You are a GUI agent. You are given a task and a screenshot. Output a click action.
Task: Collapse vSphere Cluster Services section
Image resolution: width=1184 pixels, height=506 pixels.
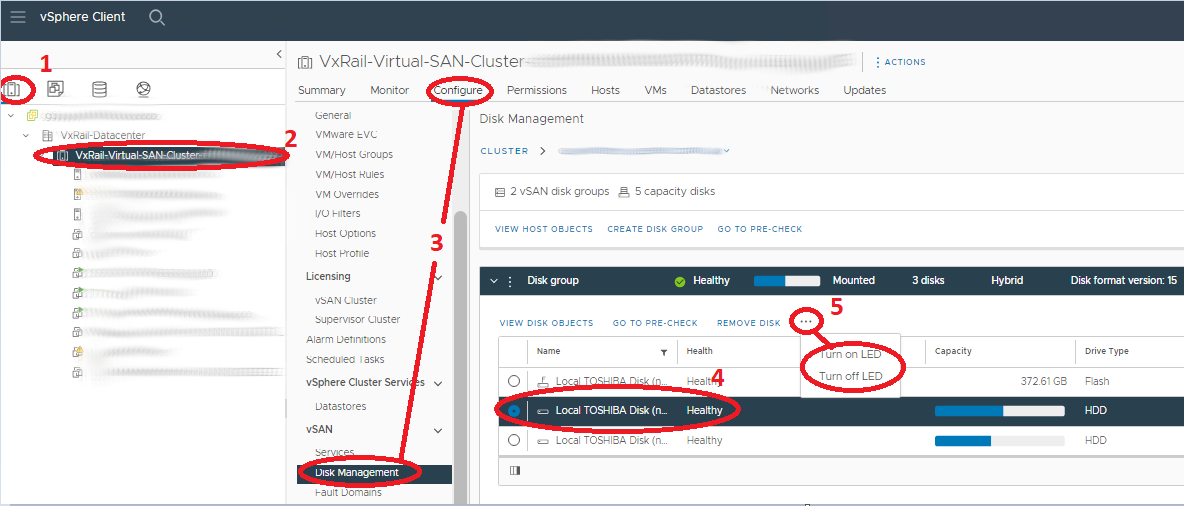tap(439, 383)
